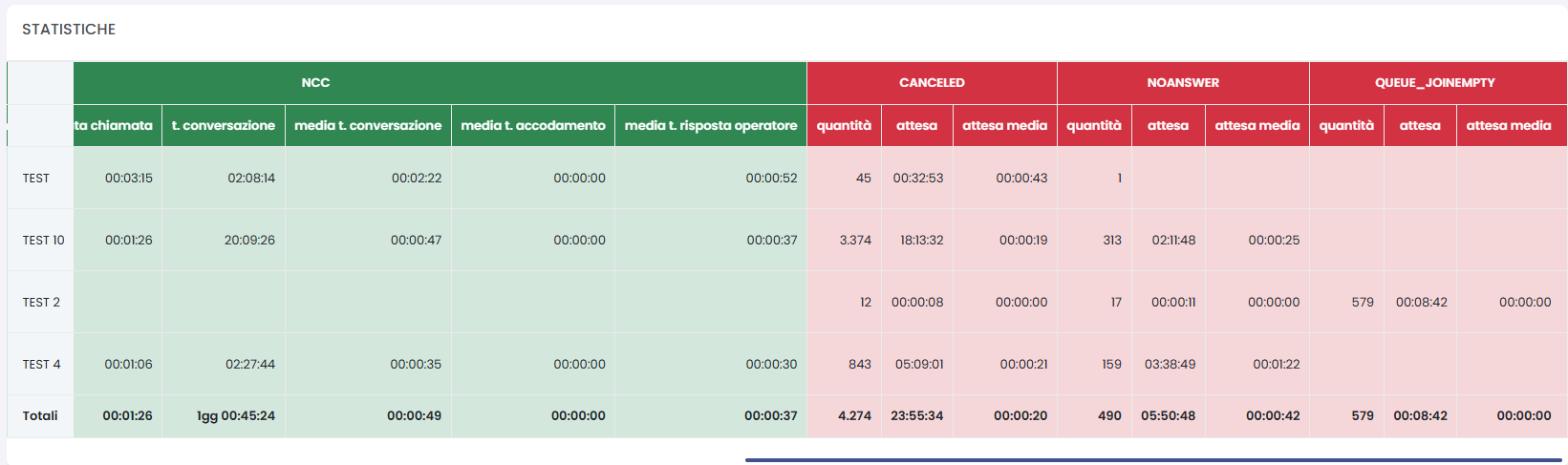Select the QUEUE_JOINEMPTY group header
Image resolution: width=1568 pixels, height=465 pixels.
click(x=1435, y=83)
